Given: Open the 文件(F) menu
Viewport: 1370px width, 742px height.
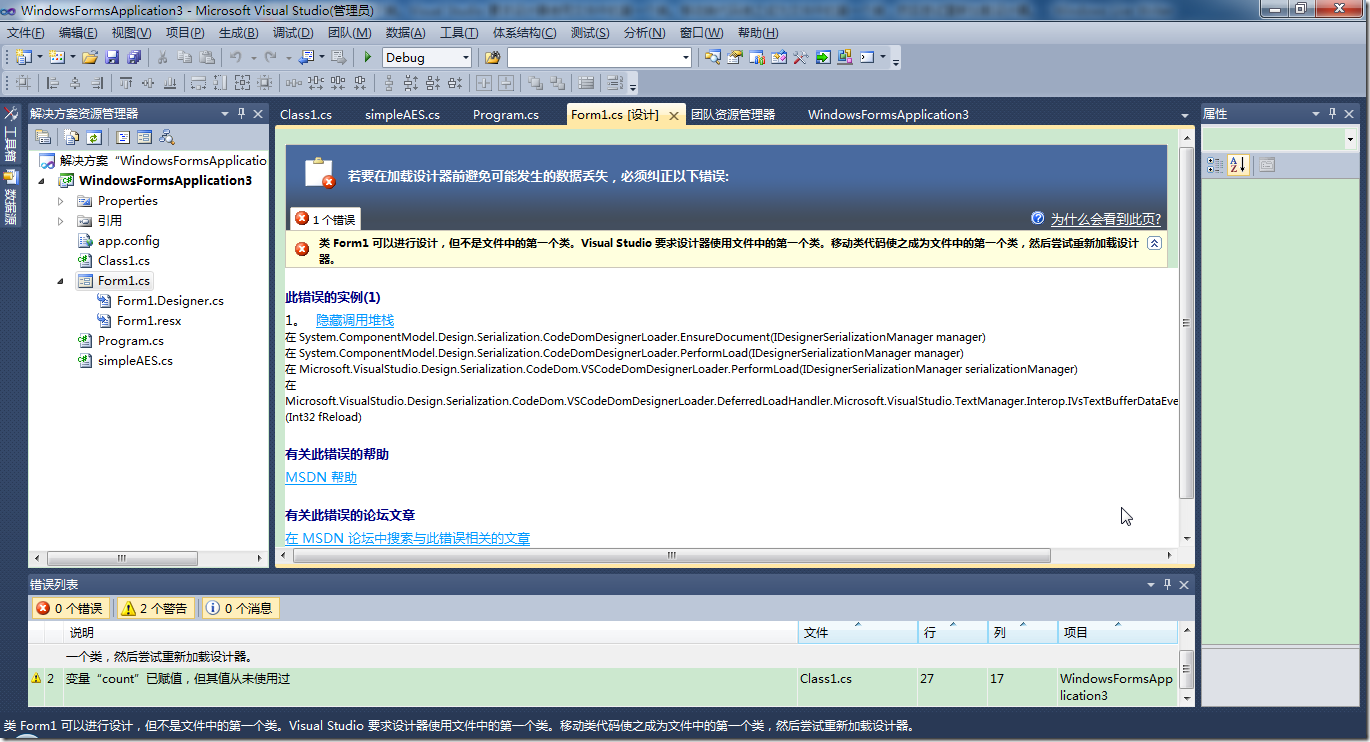Looking at the screenshot, I should point(26,33).
